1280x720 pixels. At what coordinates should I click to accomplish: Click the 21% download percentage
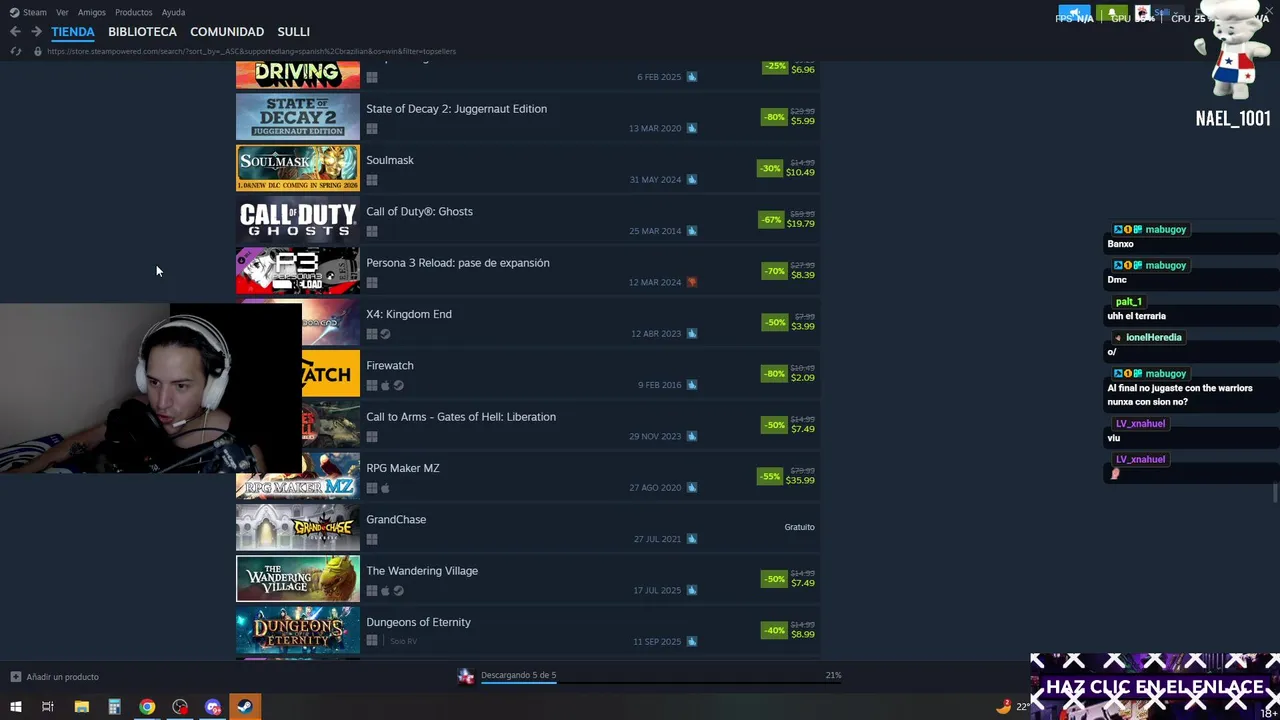click(x=833, y=675)
